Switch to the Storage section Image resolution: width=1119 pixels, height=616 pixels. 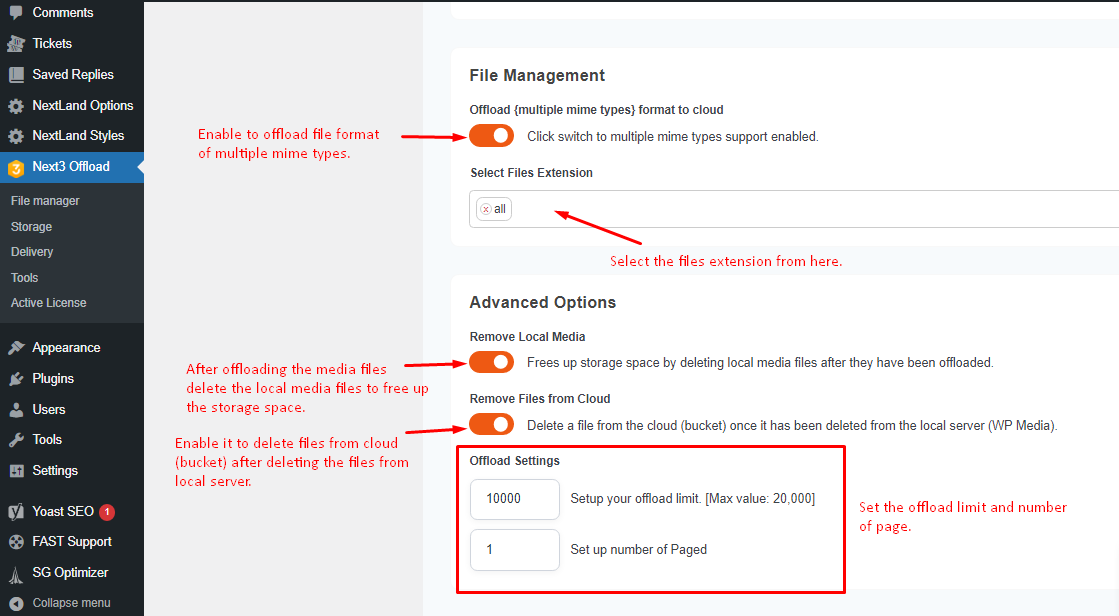point(31,226)
